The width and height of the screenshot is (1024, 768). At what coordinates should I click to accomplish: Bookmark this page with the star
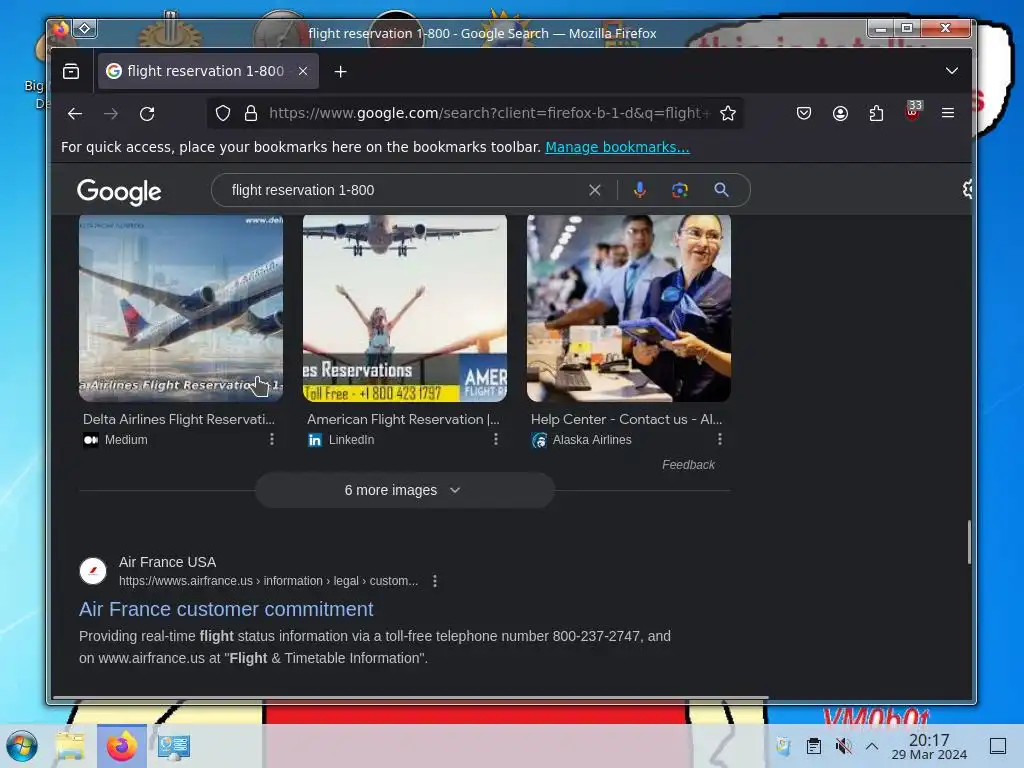point(728,114)
